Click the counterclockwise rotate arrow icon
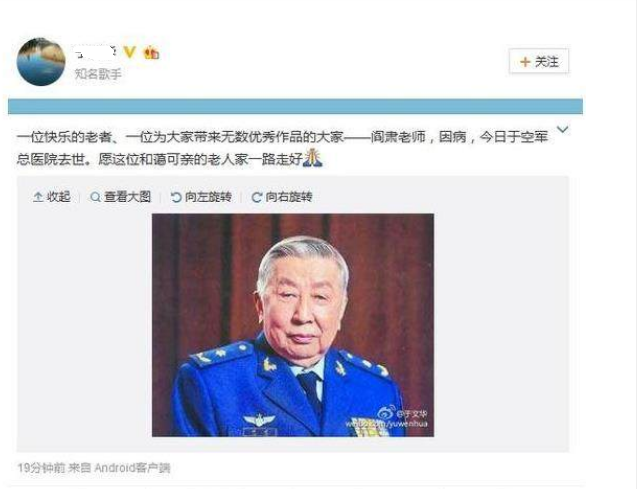 pos(176,197)
